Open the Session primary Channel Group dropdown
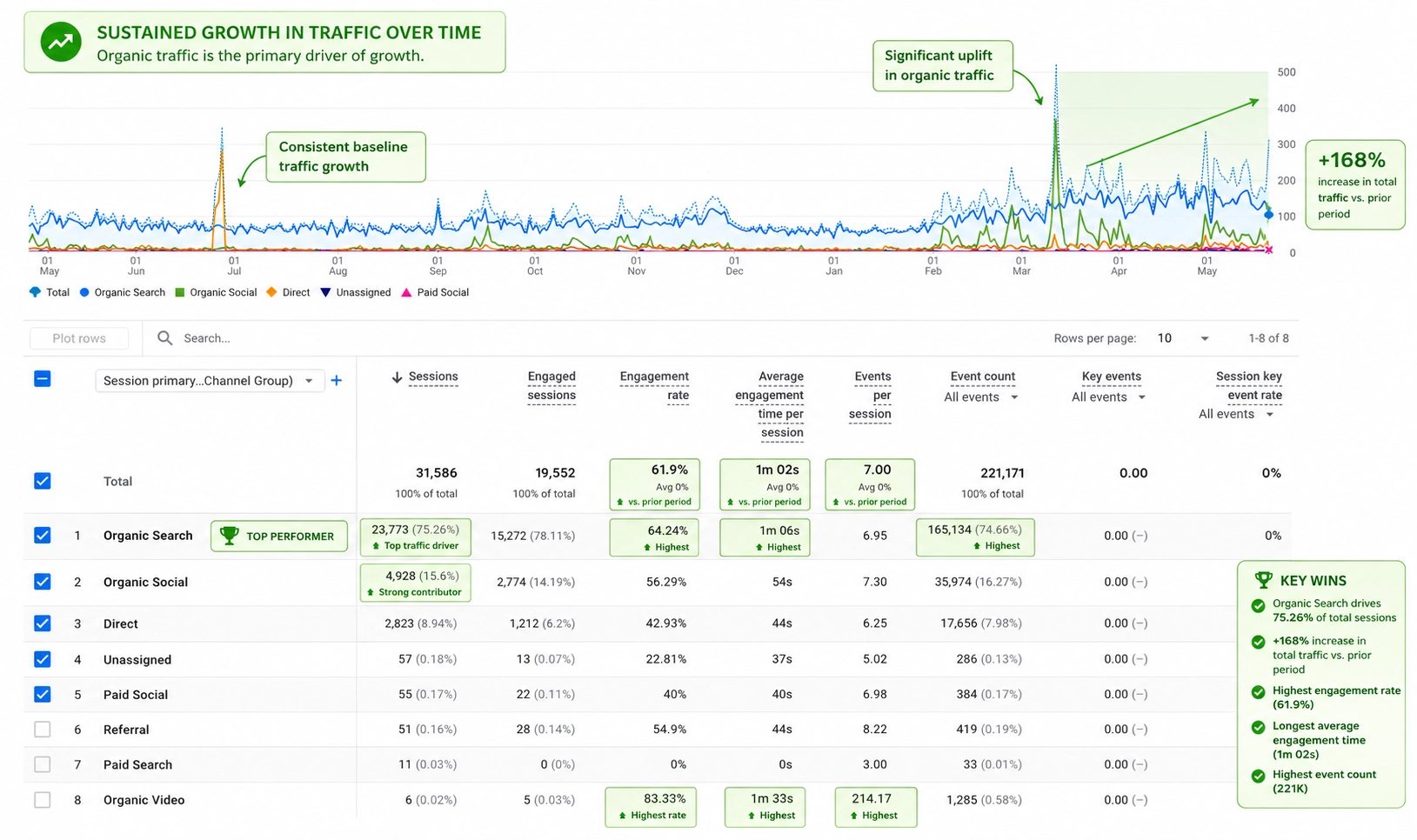 (210, 381)
